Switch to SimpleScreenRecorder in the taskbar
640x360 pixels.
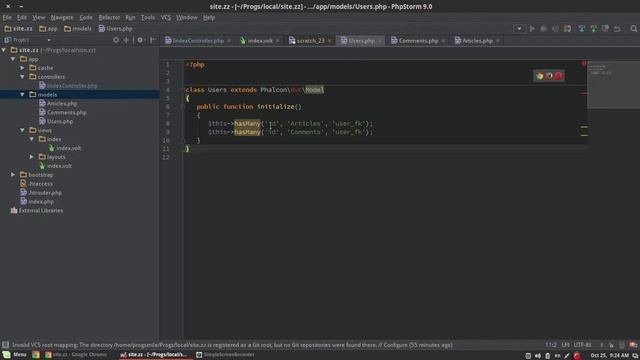(225, 355)
